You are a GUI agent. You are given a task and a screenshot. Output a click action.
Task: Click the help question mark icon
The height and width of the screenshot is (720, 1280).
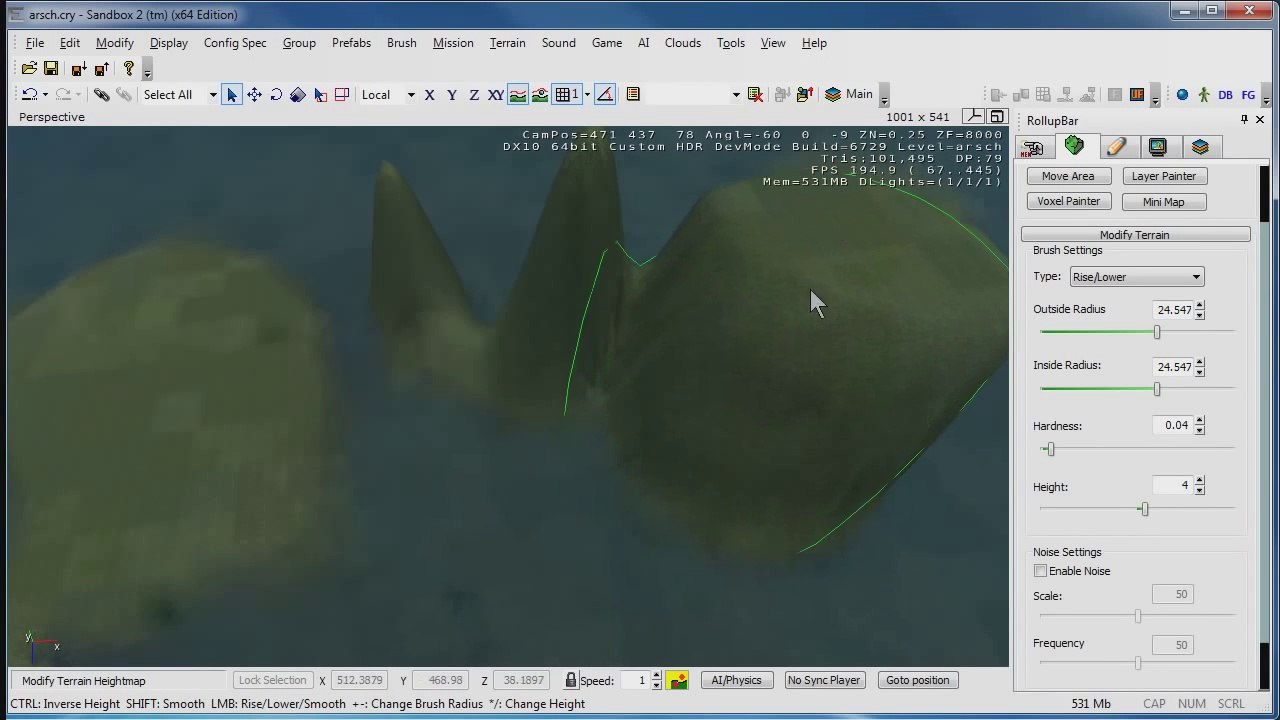(128, 69)
